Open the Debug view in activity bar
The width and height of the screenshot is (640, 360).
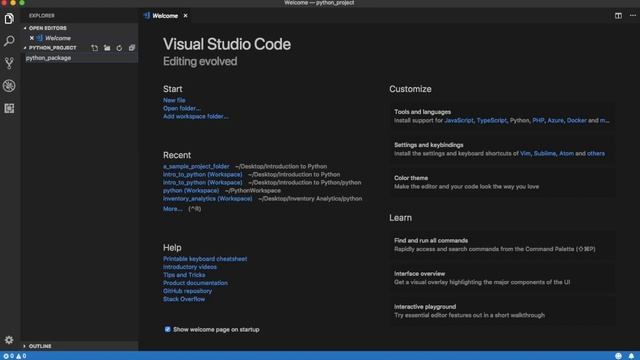[9, 86]
